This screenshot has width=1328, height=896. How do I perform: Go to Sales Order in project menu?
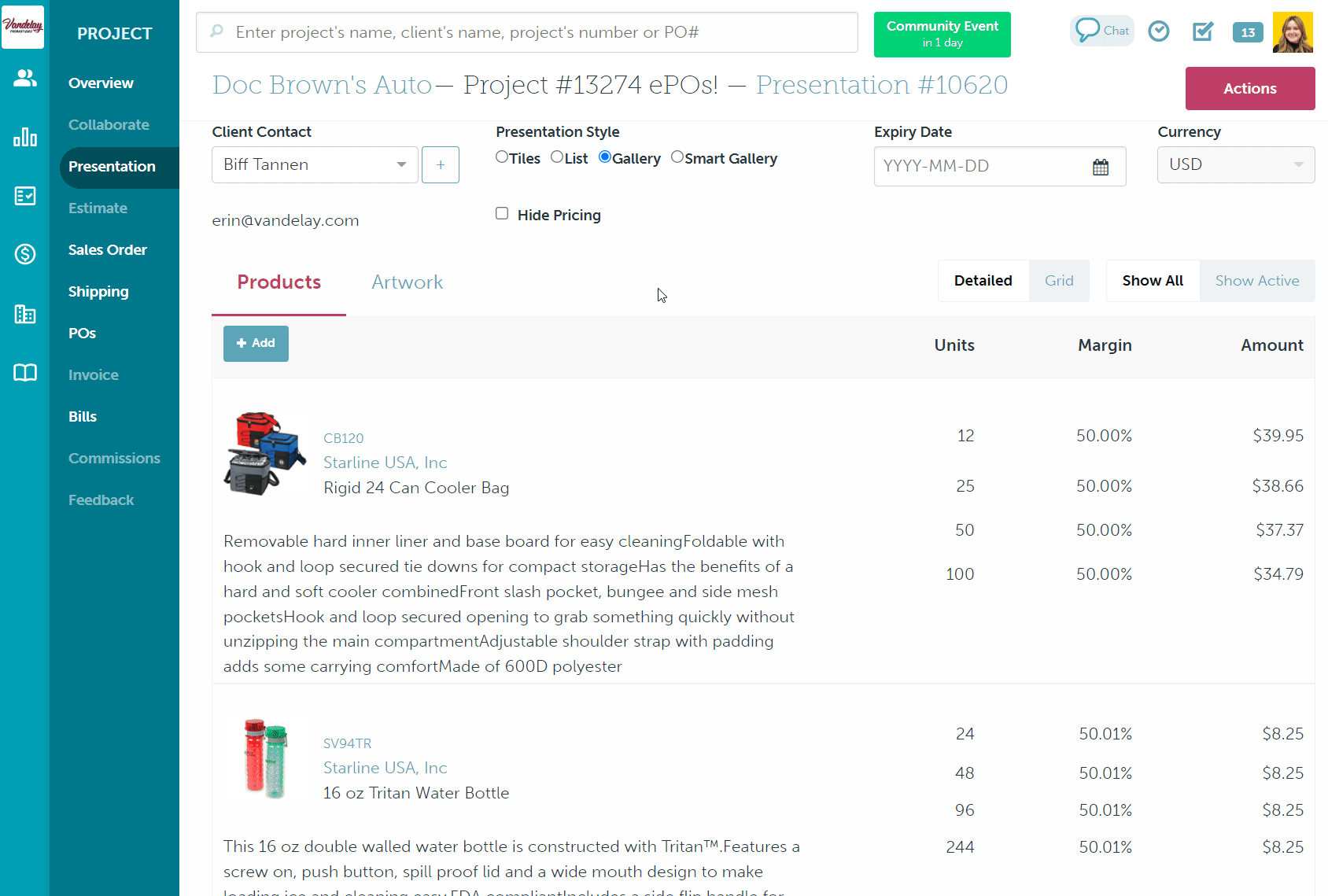[108, 250]
